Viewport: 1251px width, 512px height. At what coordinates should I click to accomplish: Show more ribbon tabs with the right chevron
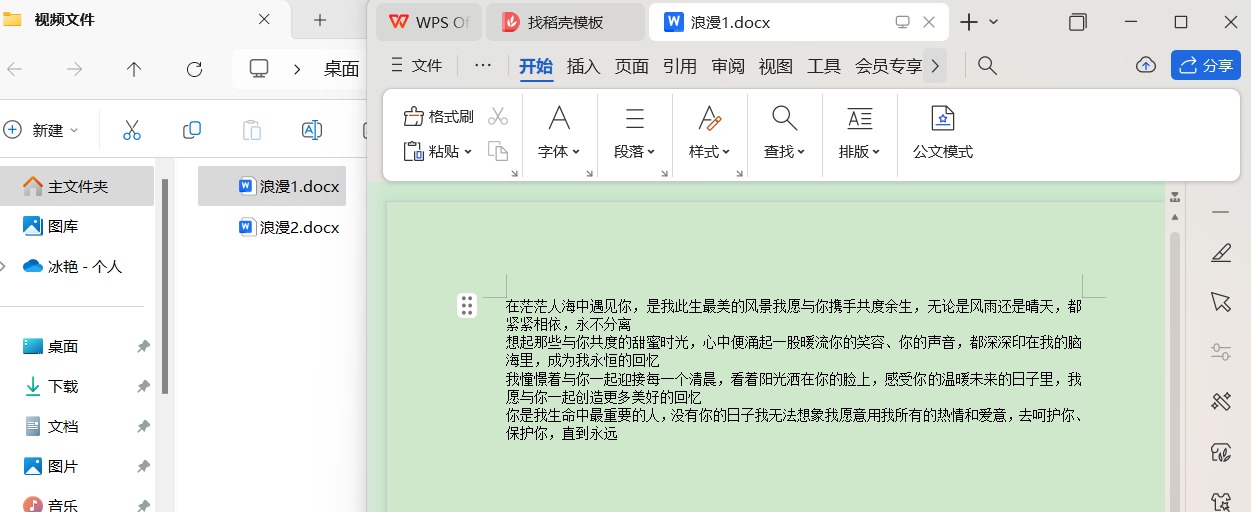pos(935,66)
